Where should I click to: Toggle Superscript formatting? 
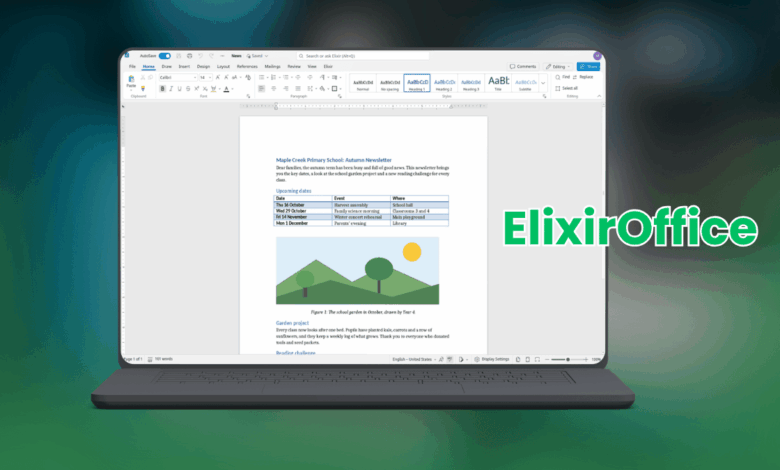click(196, 89)
